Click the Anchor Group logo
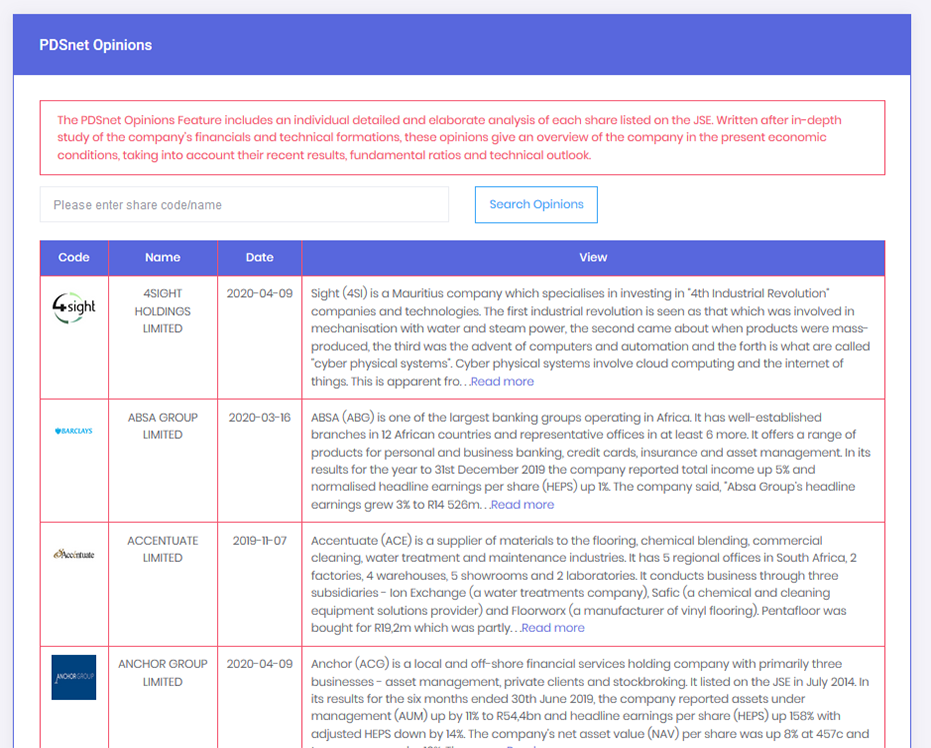The height and width of the screenshot is (748, 931). click(x=74, y=677)
